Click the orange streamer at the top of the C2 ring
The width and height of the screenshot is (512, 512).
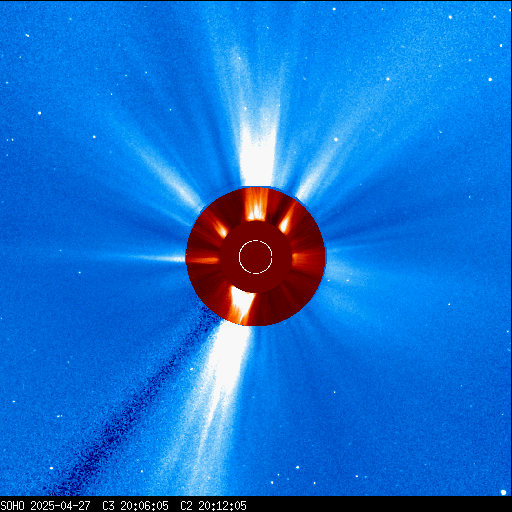[256, 204]
